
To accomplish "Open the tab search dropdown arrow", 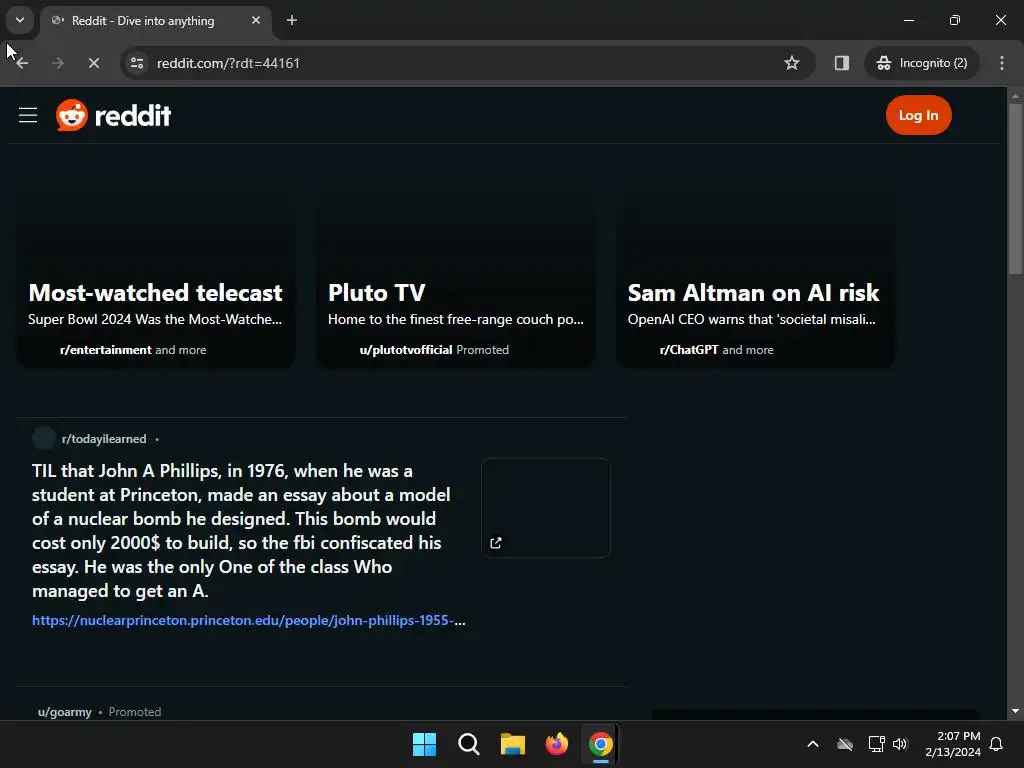I will click(x=20, y=20).
